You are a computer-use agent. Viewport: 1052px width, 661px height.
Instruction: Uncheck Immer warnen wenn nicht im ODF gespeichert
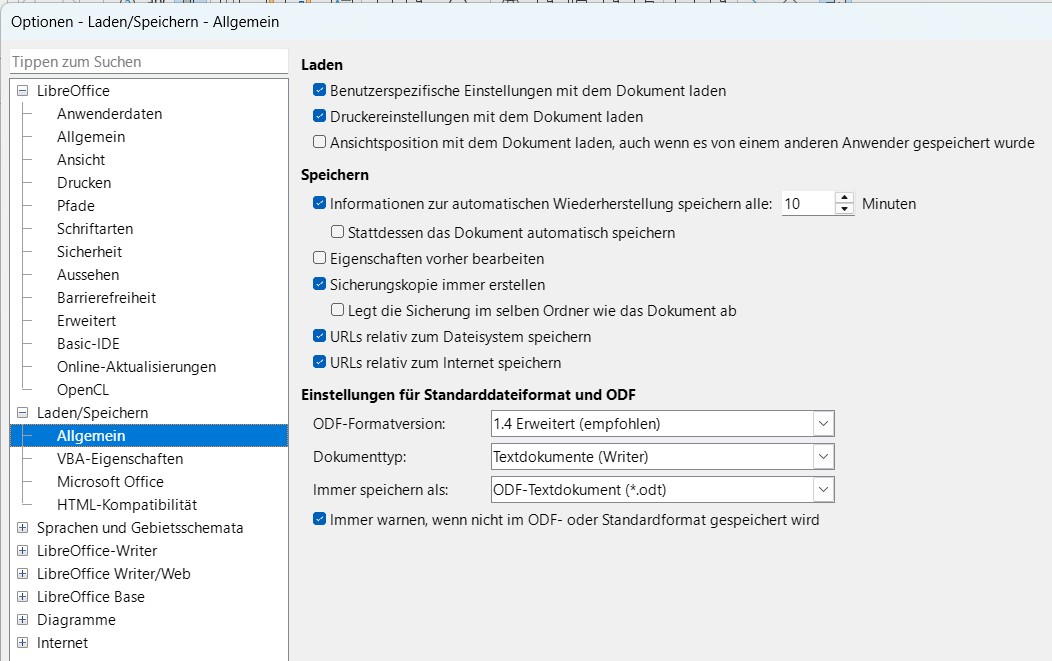[319, 519]
